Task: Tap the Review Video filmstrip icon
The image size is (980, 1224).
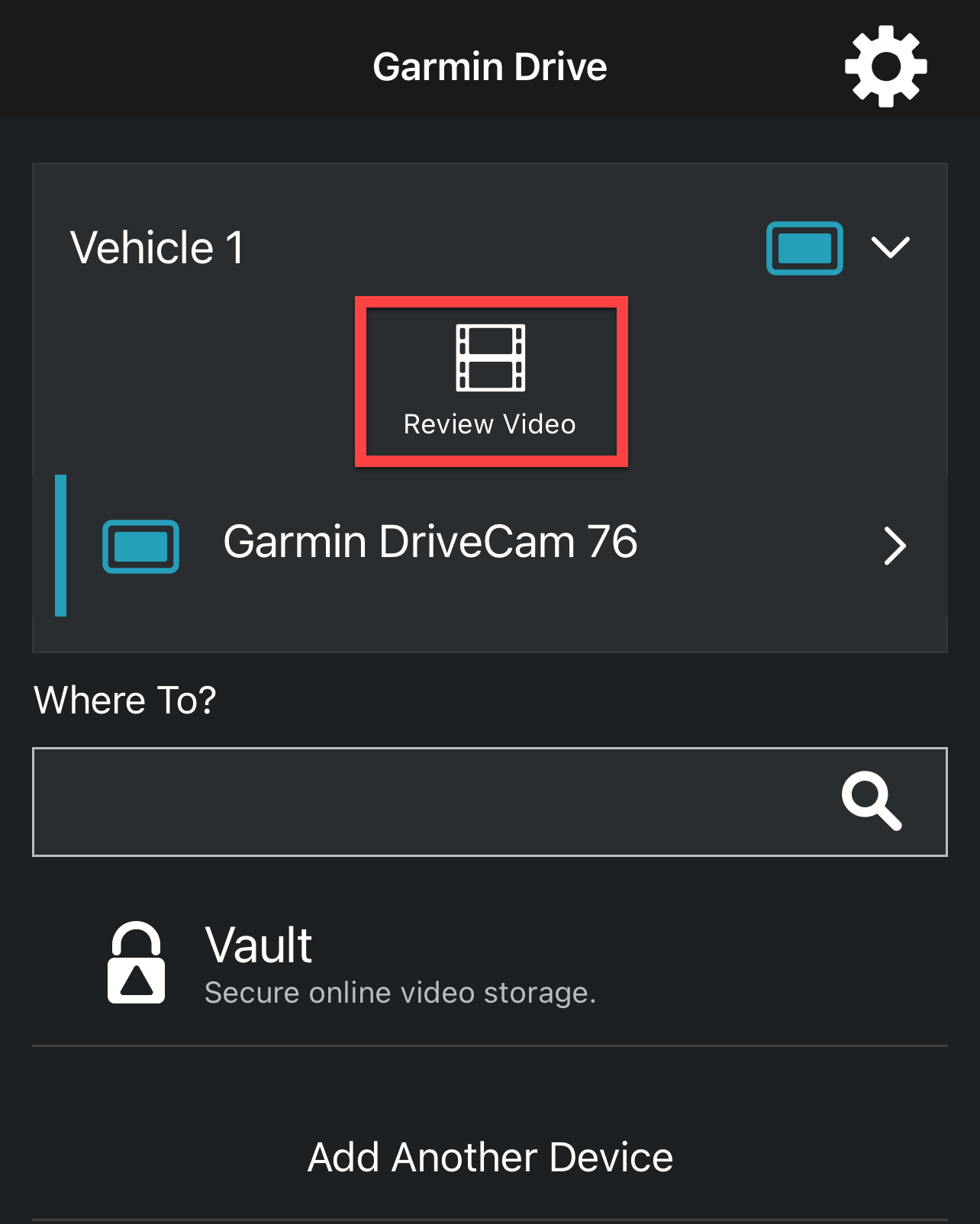Action: click(491, 357)
